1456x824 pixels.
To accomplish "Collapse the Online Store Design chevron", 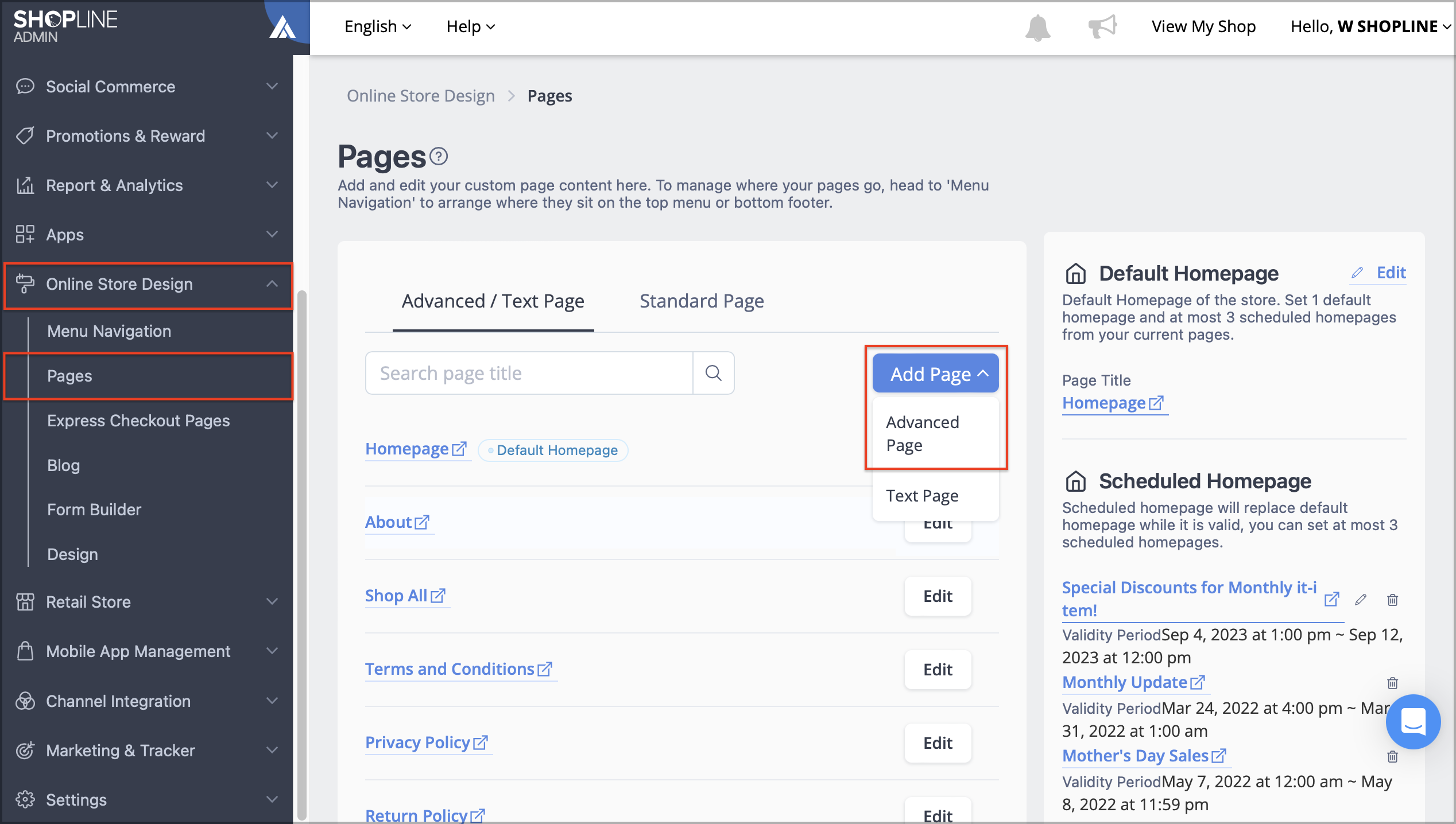I will [272, 283].
